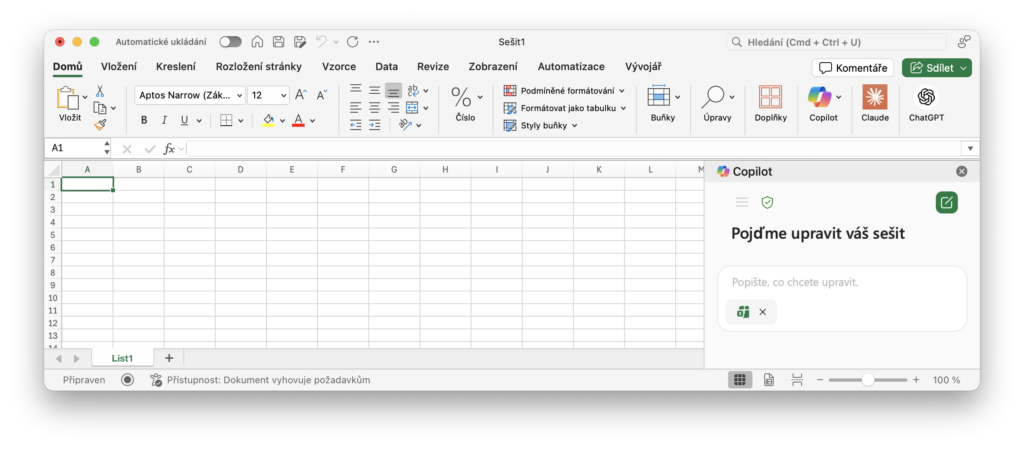The image size is (1024, 449).
Task: Open the Doplňky add-ins icon
Action: (x=771, y=97)
